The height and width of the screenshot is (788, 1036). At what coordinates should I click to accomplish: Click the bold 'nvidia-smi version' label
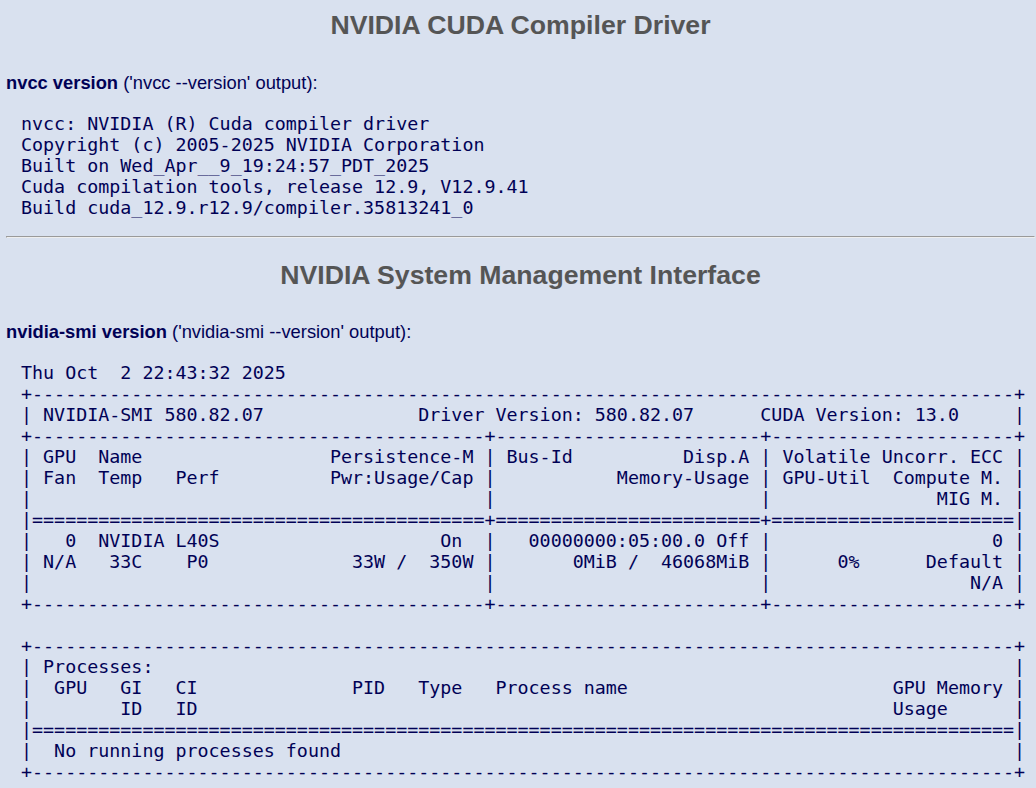coord(86,331)
